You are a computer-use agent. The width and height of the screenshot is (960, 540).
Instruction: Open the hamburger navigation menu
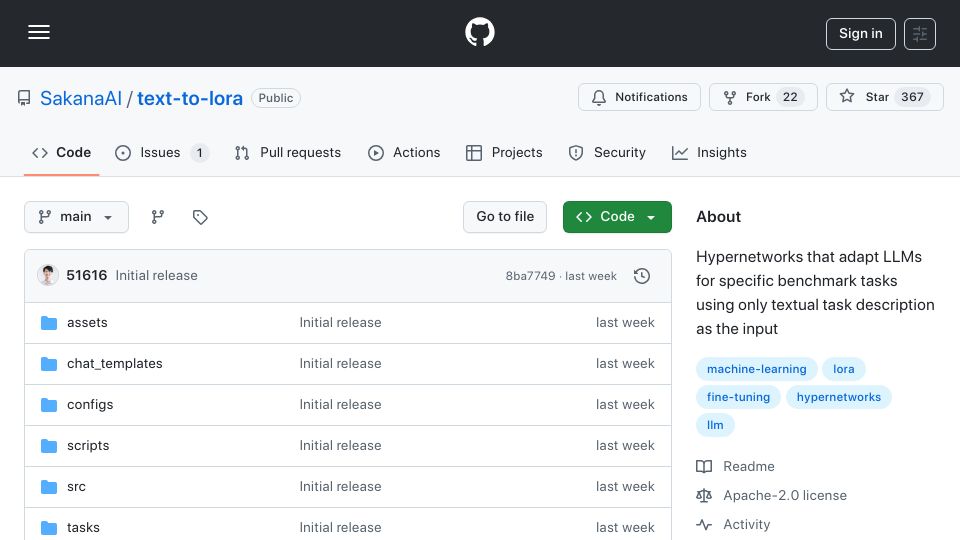(x=39, y=32)
